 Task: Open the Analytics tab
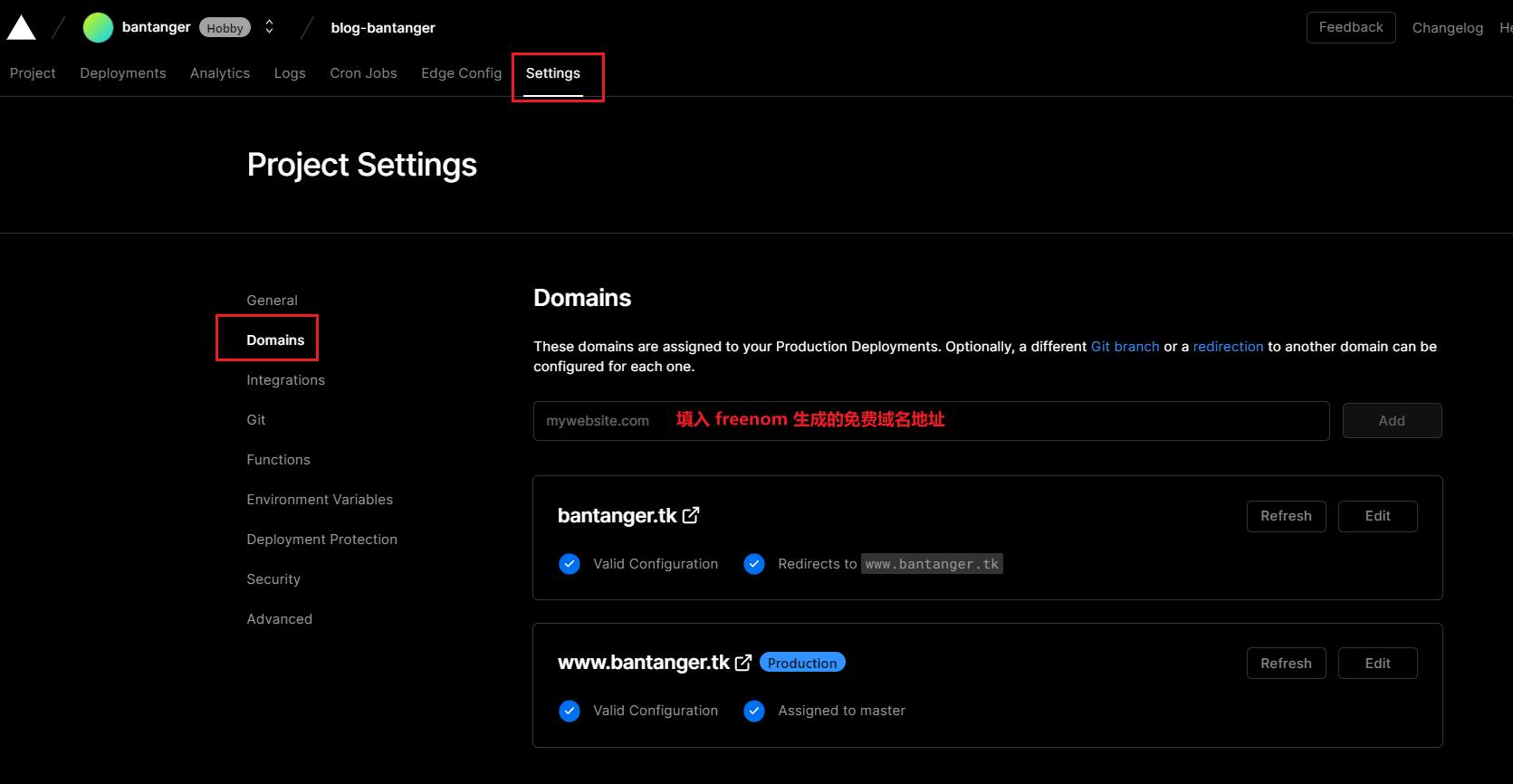(220, 73)
